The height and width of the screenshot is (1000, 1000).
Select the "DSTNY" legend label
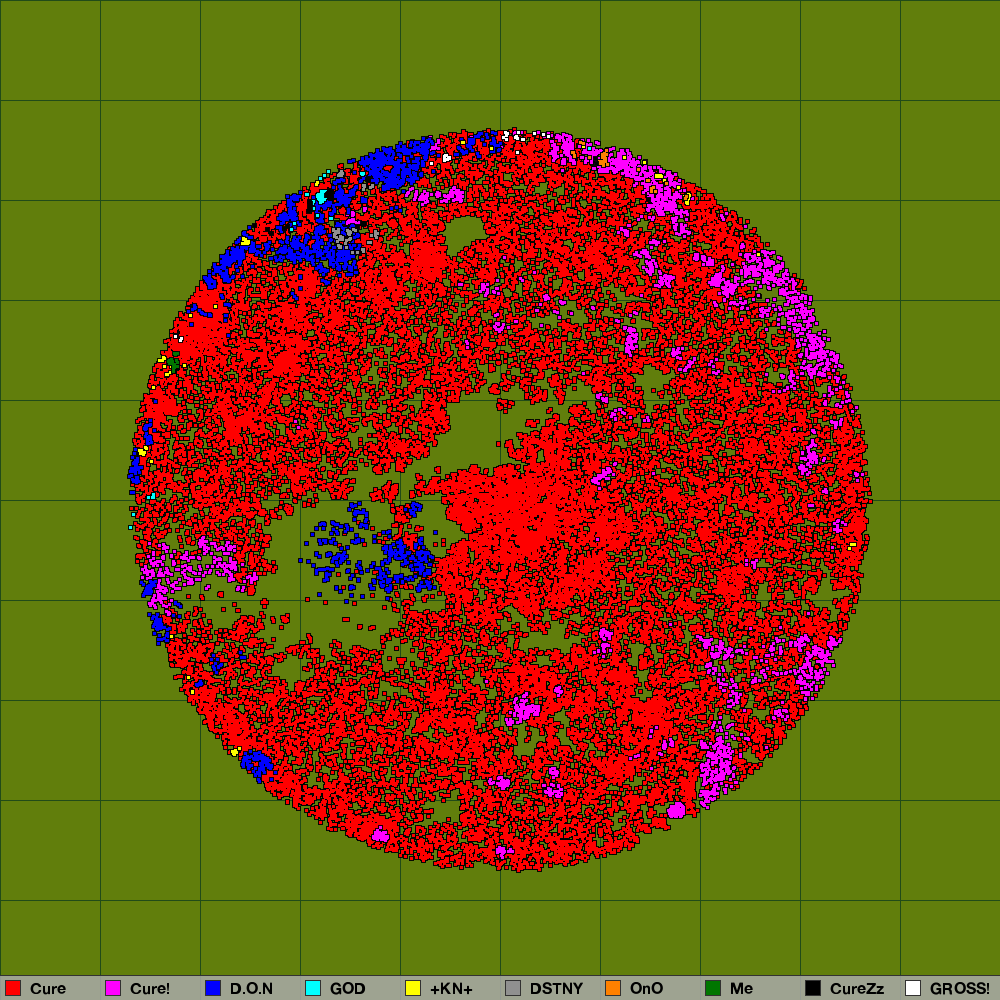coord(556,989)
